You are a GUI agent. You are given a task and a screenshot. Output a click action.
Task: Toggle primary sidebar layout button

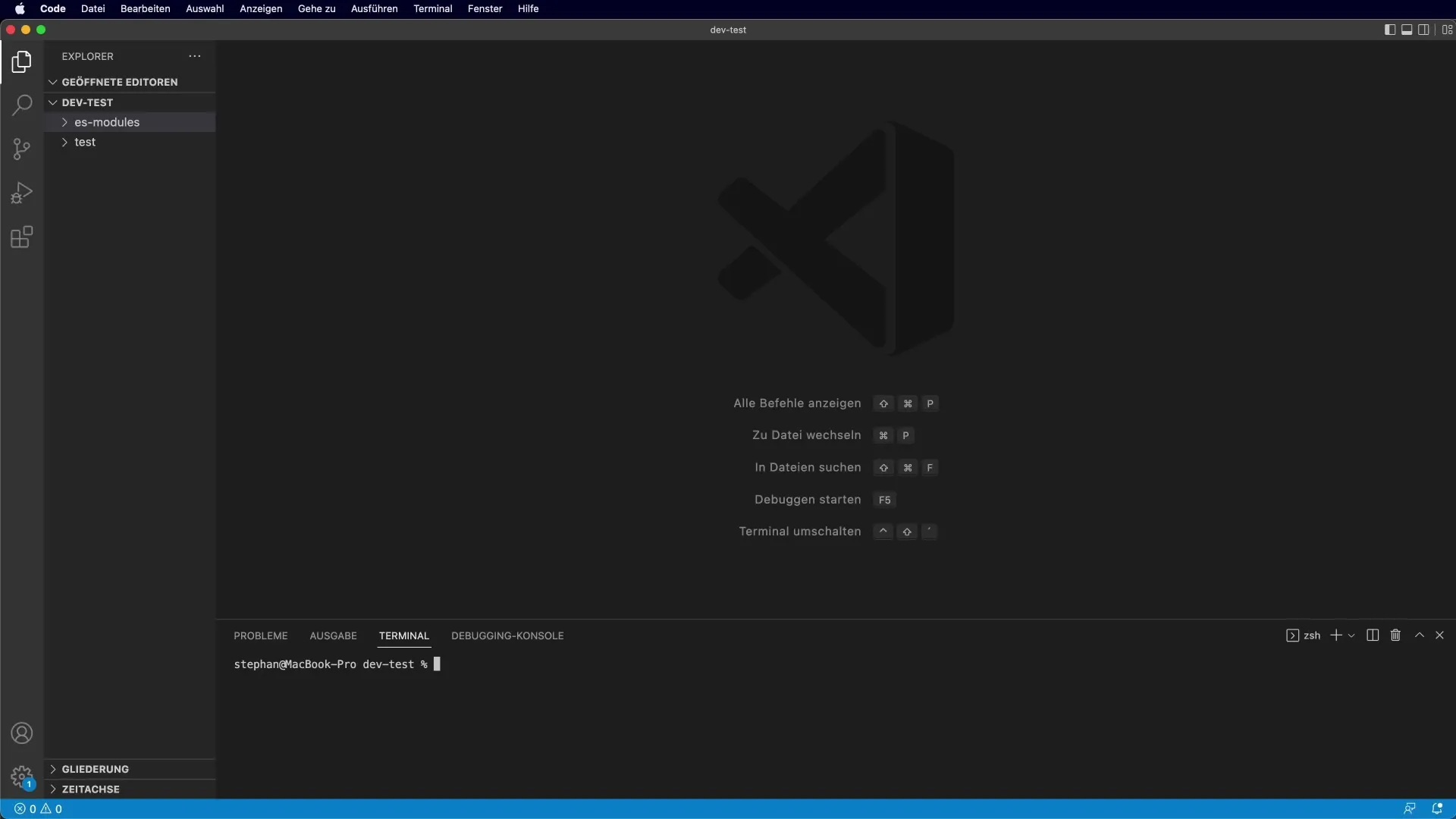pos(1389,30)
